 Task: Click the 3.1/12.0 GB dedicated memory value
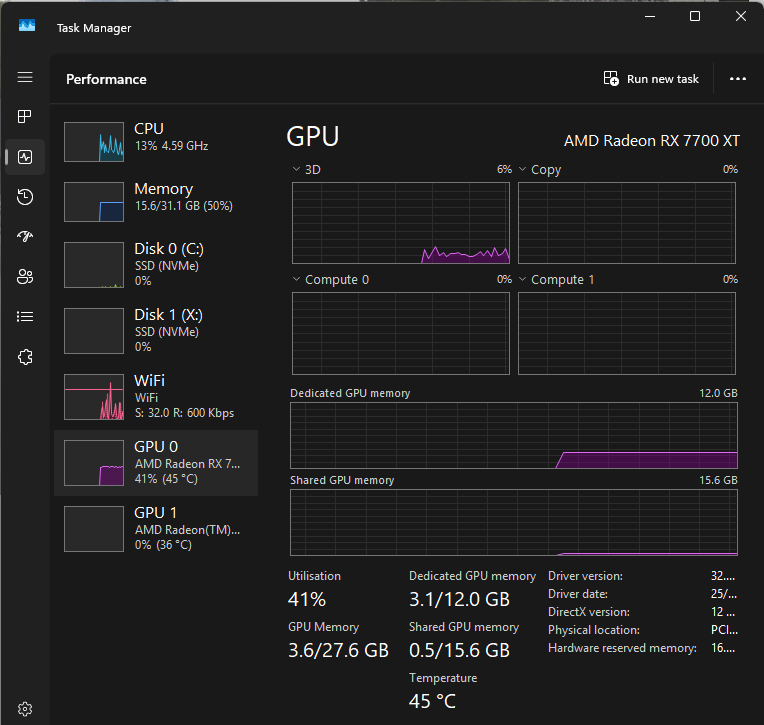click(459, 599)
